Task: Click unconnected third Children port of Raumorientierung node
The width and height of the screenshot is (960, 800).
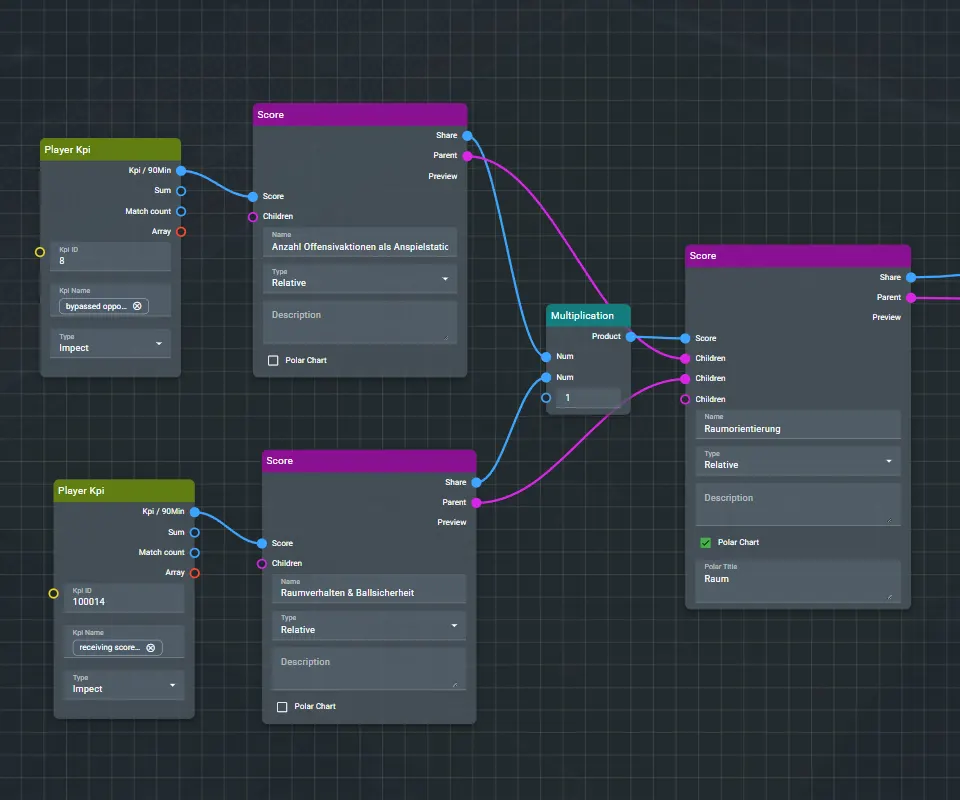Action: (685, 399)
